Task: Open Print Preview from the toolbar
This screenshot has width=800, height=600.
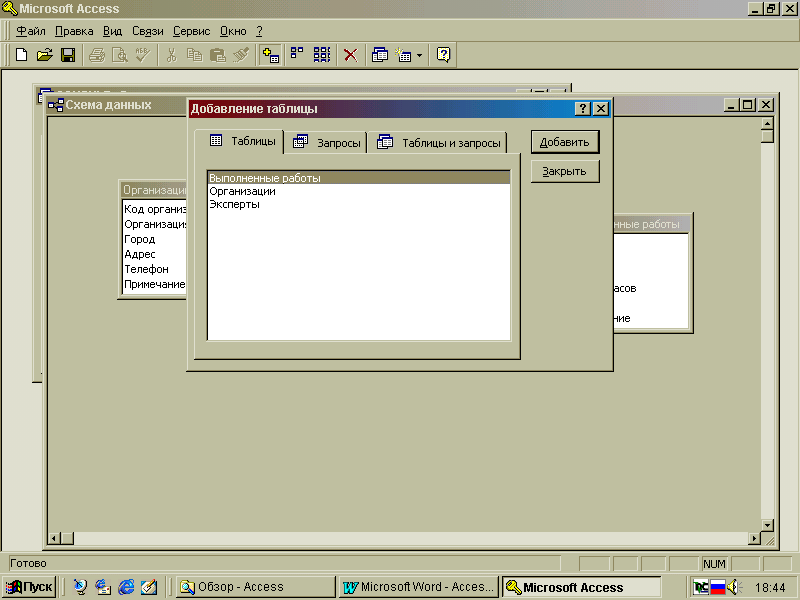Action: [120, 55]
